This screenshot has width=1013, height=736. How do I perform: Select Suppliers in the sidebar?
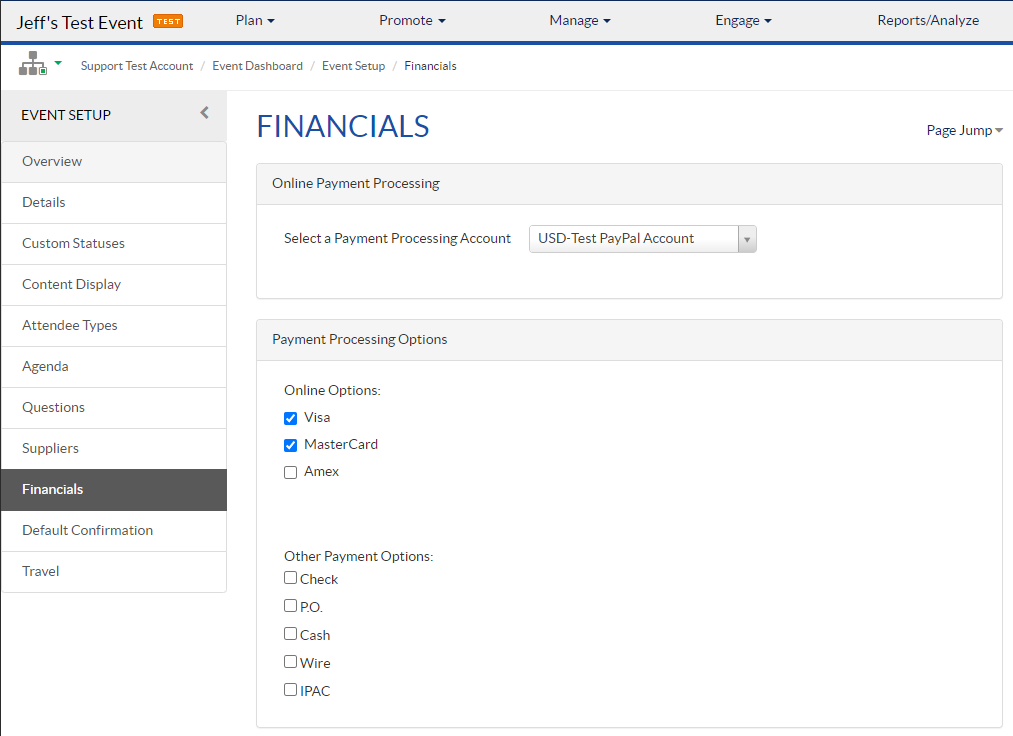click(114, 449)
